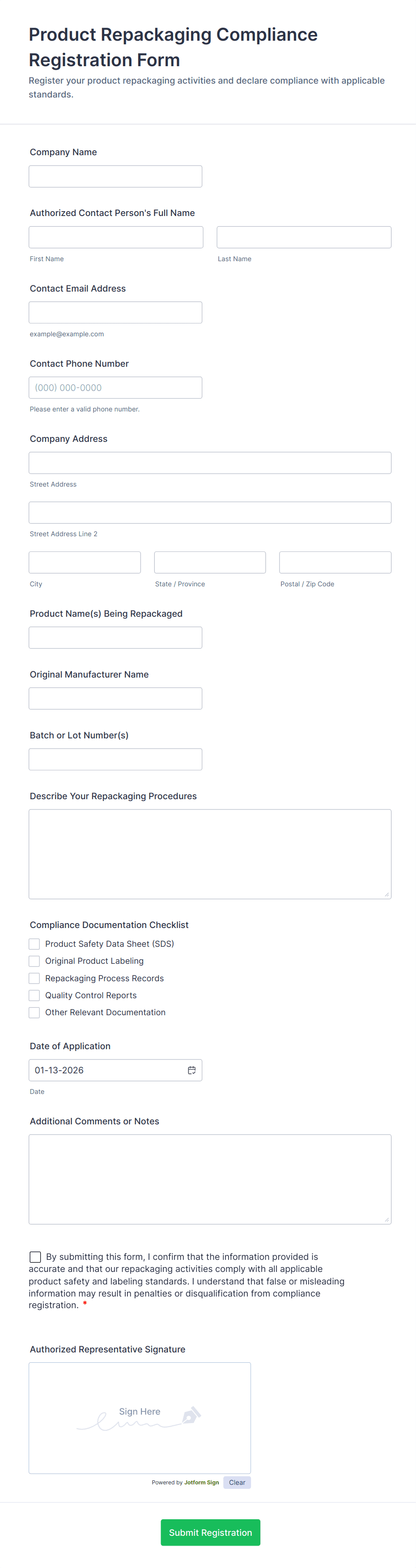Select Quality Control Reports checkbox
This screenshot has height=1568, width=416.
point(34,995)
